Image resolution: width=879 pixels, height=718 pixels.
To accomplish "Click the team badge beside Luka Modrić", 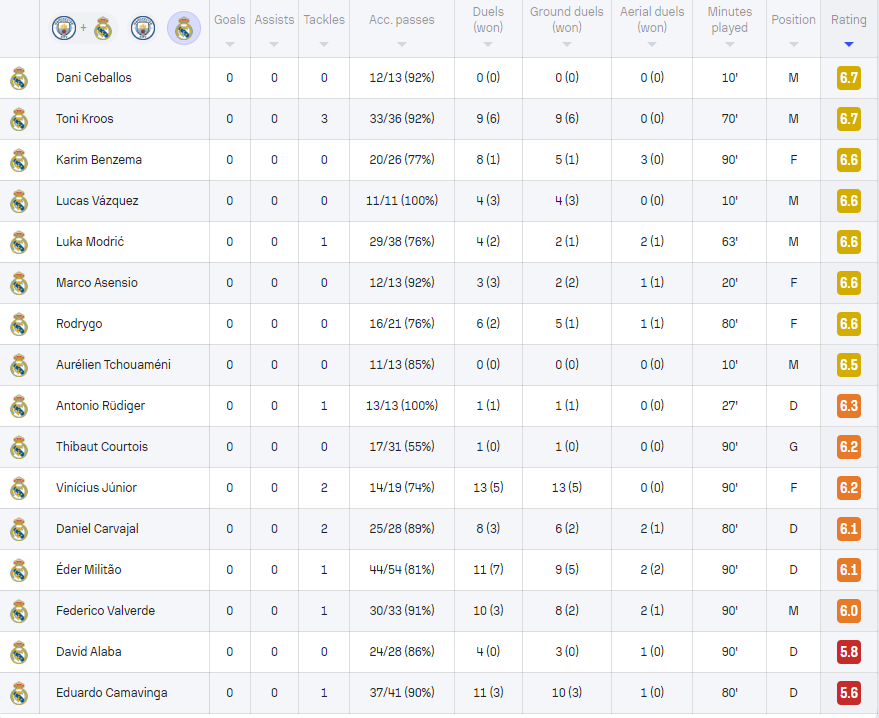I will [19, 242].
